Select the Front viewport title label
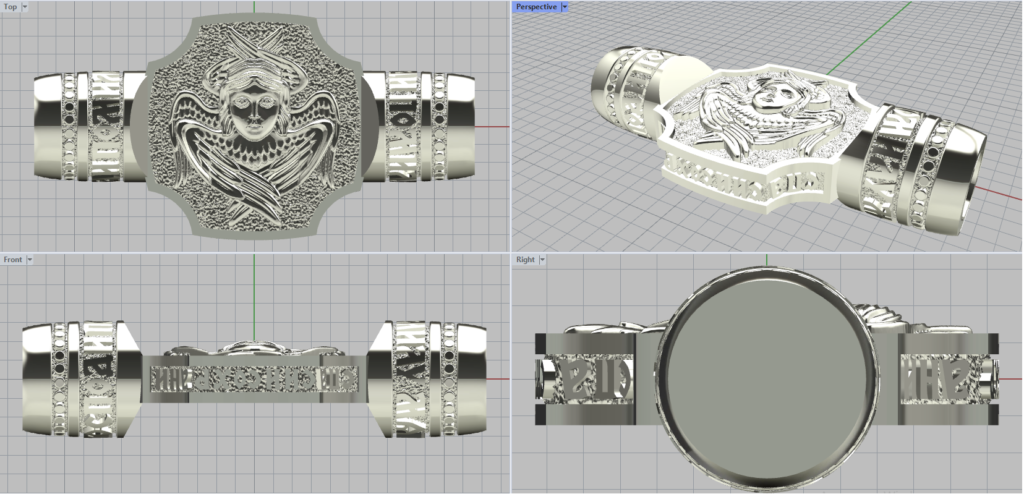The width and height of the screenshot is (1024, 494). pos(12,259)
